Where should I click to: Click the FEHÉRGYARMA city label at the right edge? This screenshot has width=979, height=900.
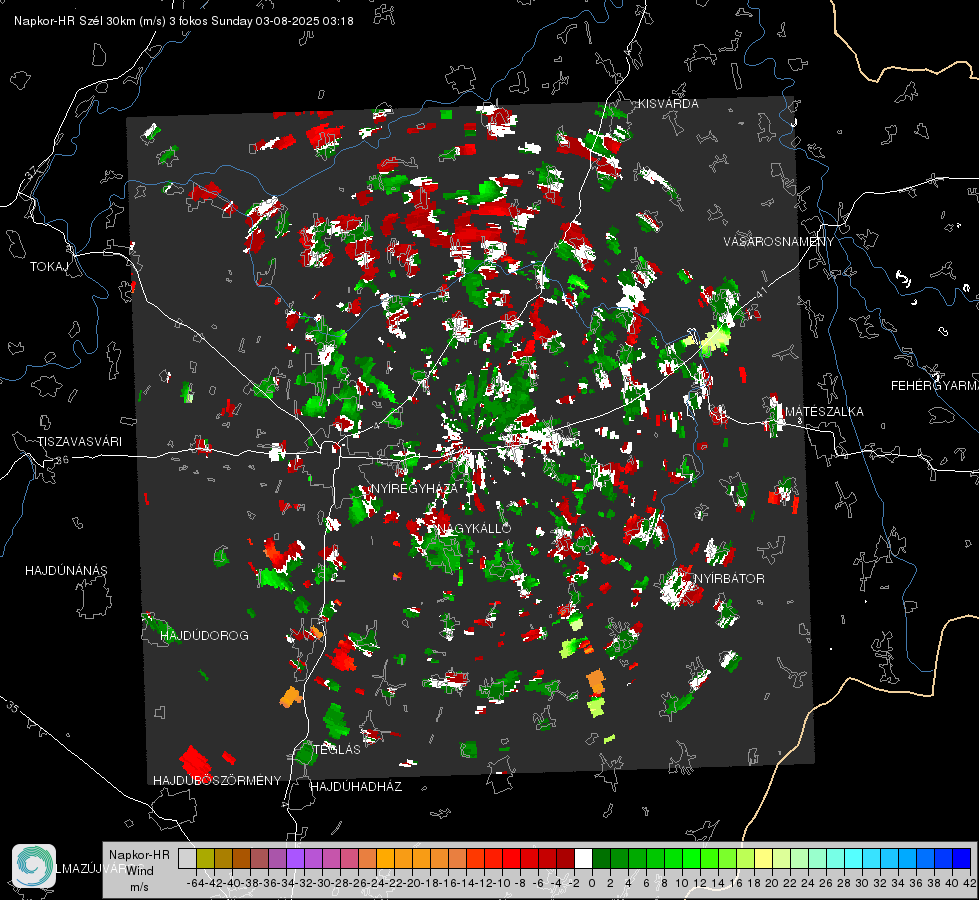point(935,386)
